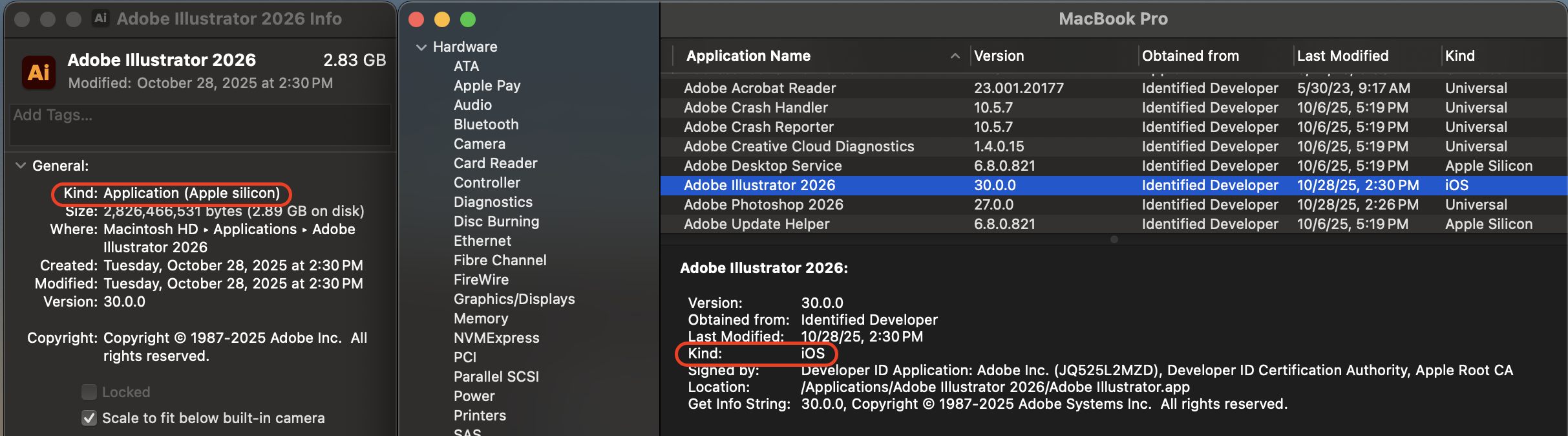The height and width of the screenshot is (436, 1568).
Task: Sort applications by Kind column header
Action: (x=1459, y=56)
